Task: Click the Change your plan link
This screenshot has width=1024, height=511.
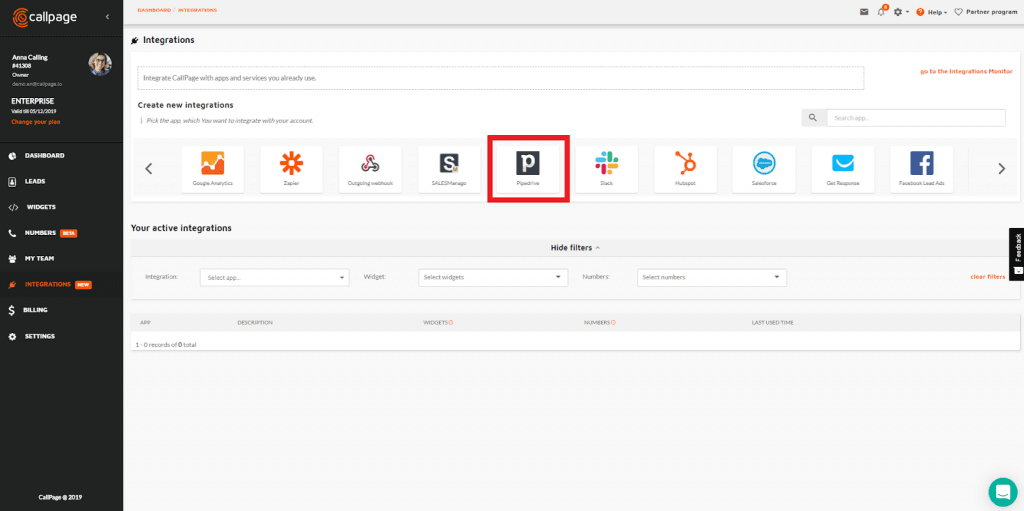Action: pyautogui.click(x=36, y=122)
